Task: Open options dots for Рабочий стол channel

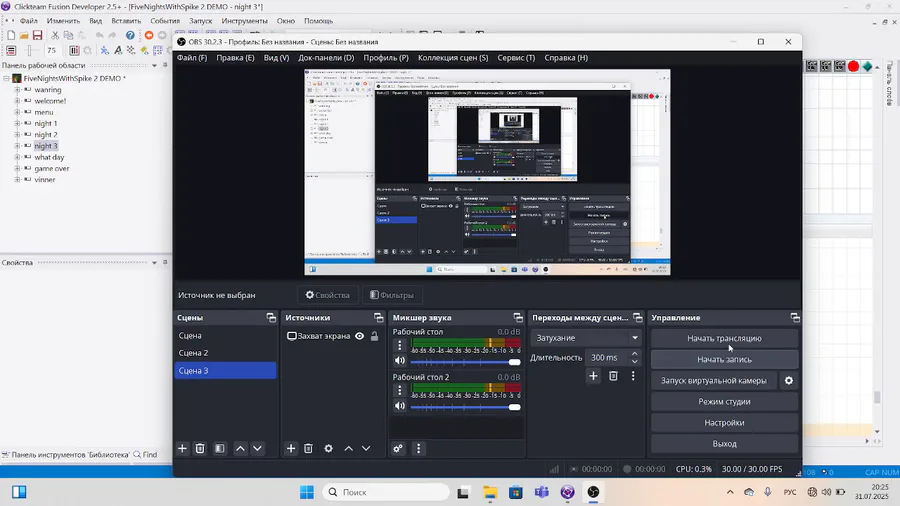Action: coord(400,345)
